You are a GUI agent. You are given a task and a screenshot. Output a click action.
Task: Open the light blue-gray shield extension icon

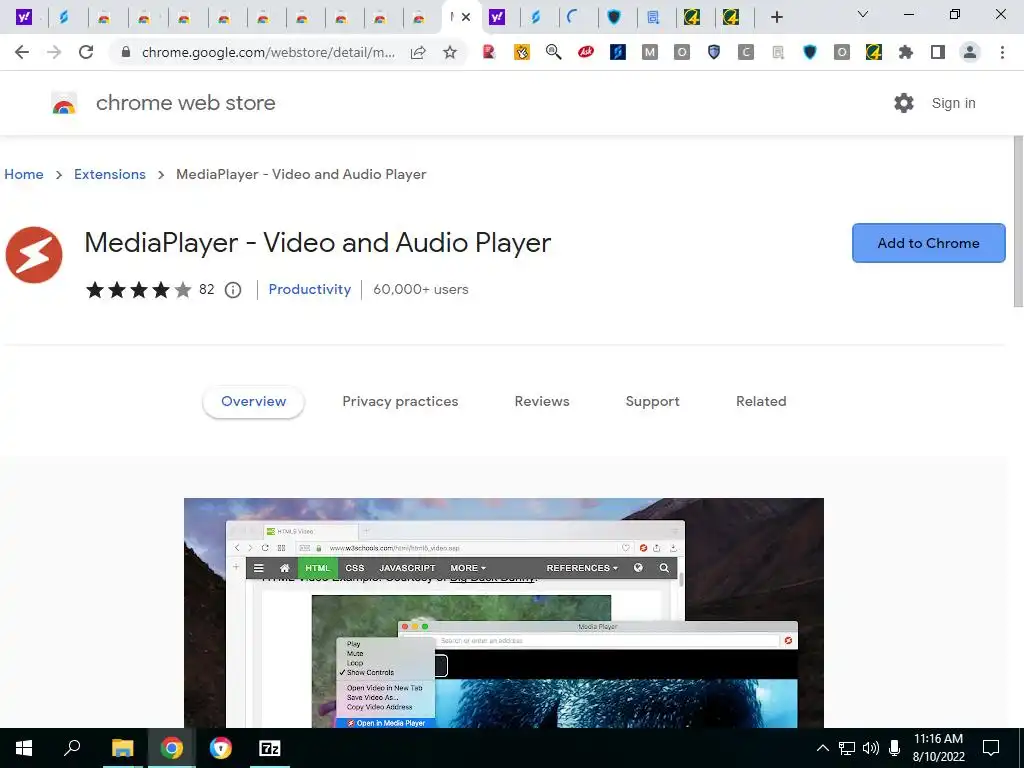tap(714, 52)
